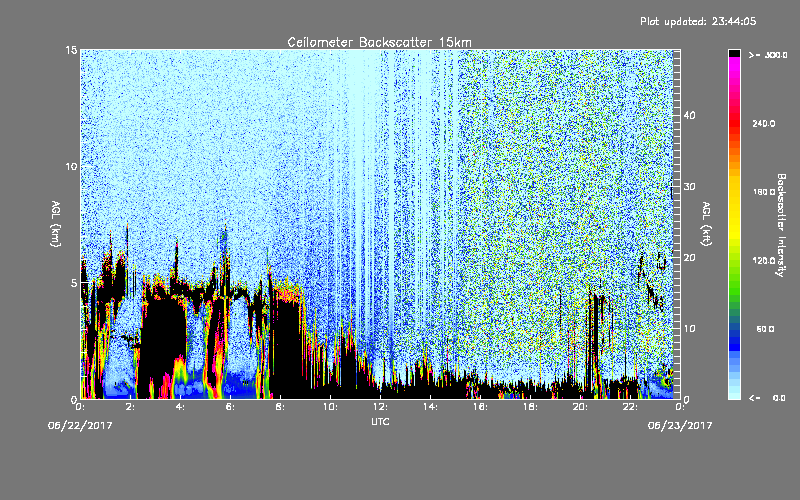
Task: Click the 5 km tick label on the left axis
Action: (x=74, y=283)
